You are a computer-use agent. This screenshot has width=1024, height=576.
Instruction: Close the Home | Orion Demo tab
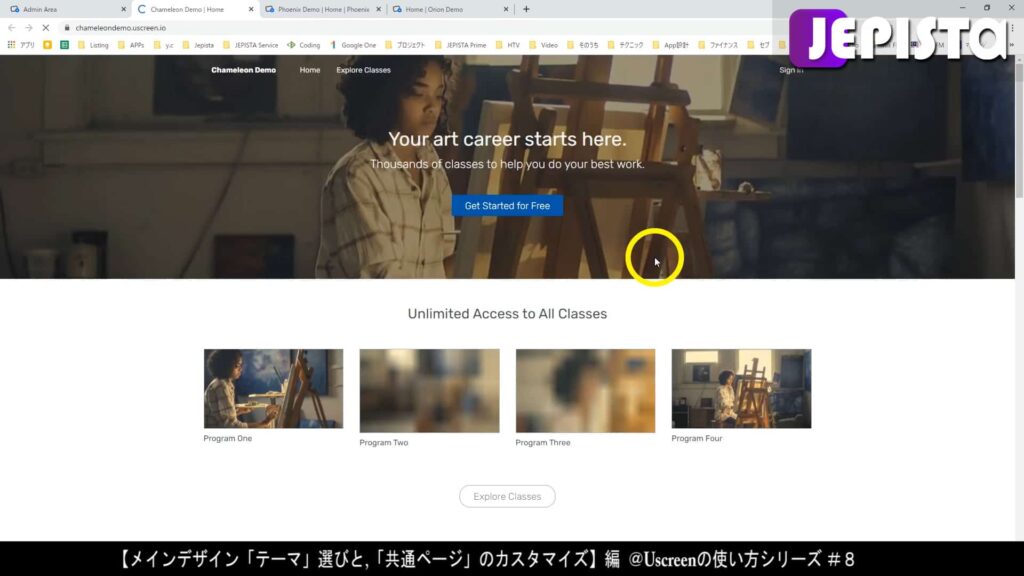506,9
